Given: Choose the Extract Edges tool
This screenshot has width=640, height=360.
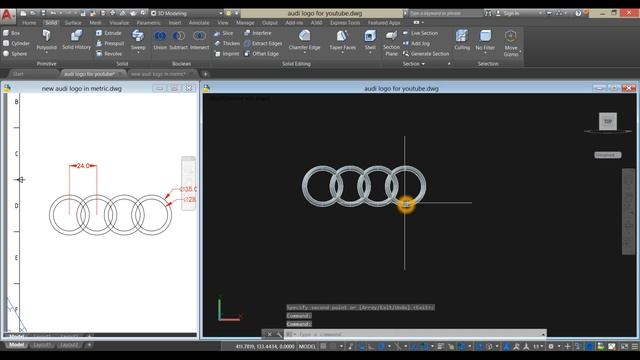Looking at the screenshot, I should pyautogui.click(x=263, y=43).
